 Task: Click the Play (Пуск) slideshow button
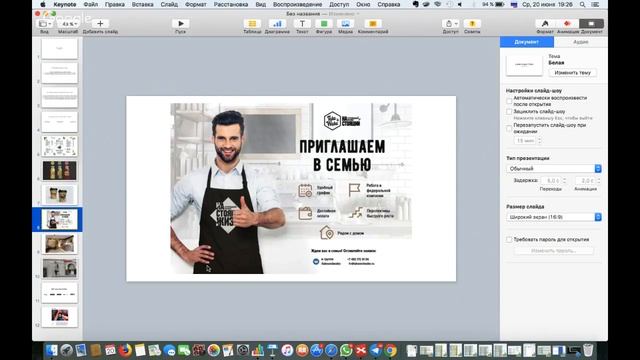pos(180,24)
